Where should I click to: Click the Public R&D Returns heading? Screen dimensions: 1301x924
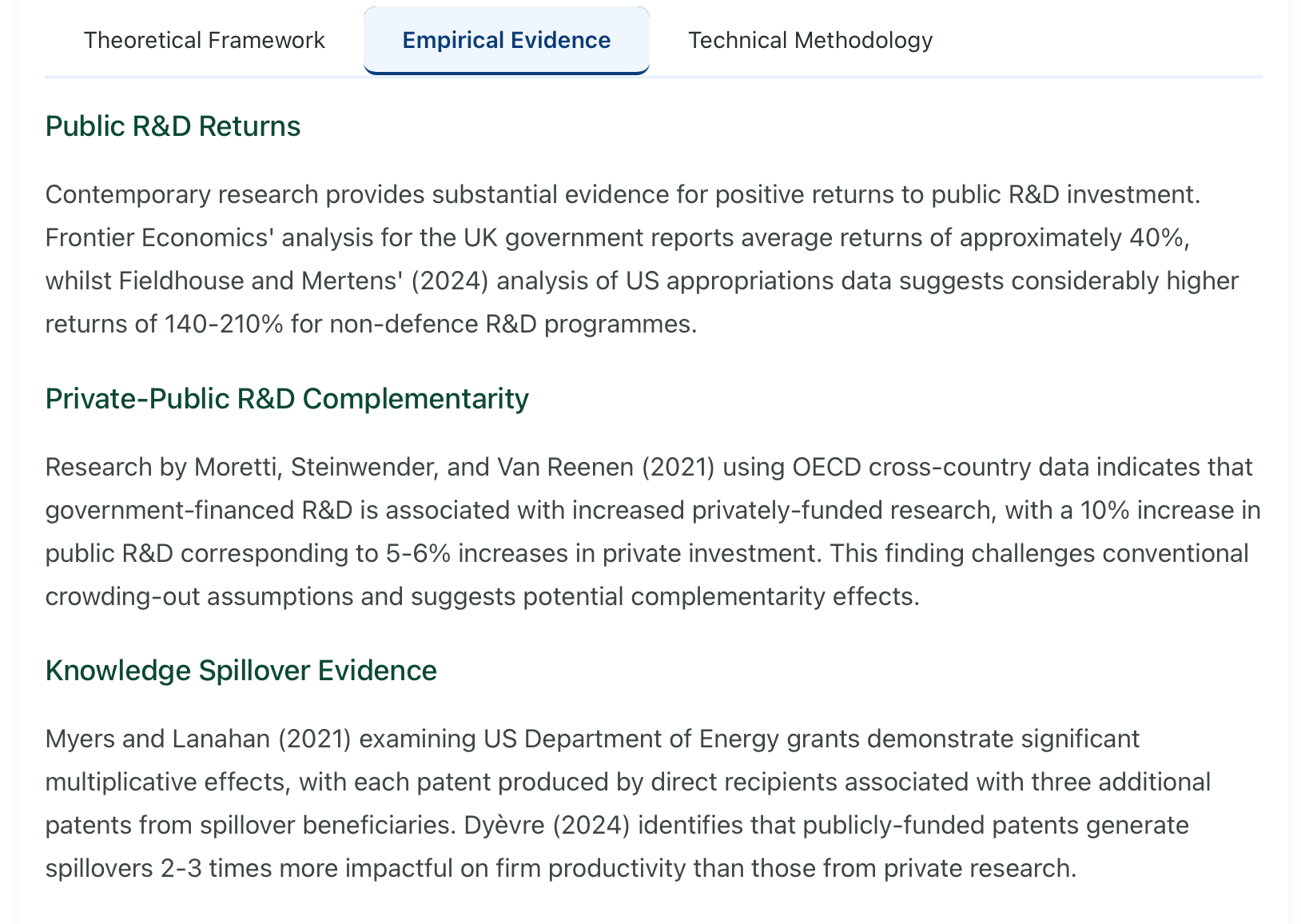click(173, 126)
